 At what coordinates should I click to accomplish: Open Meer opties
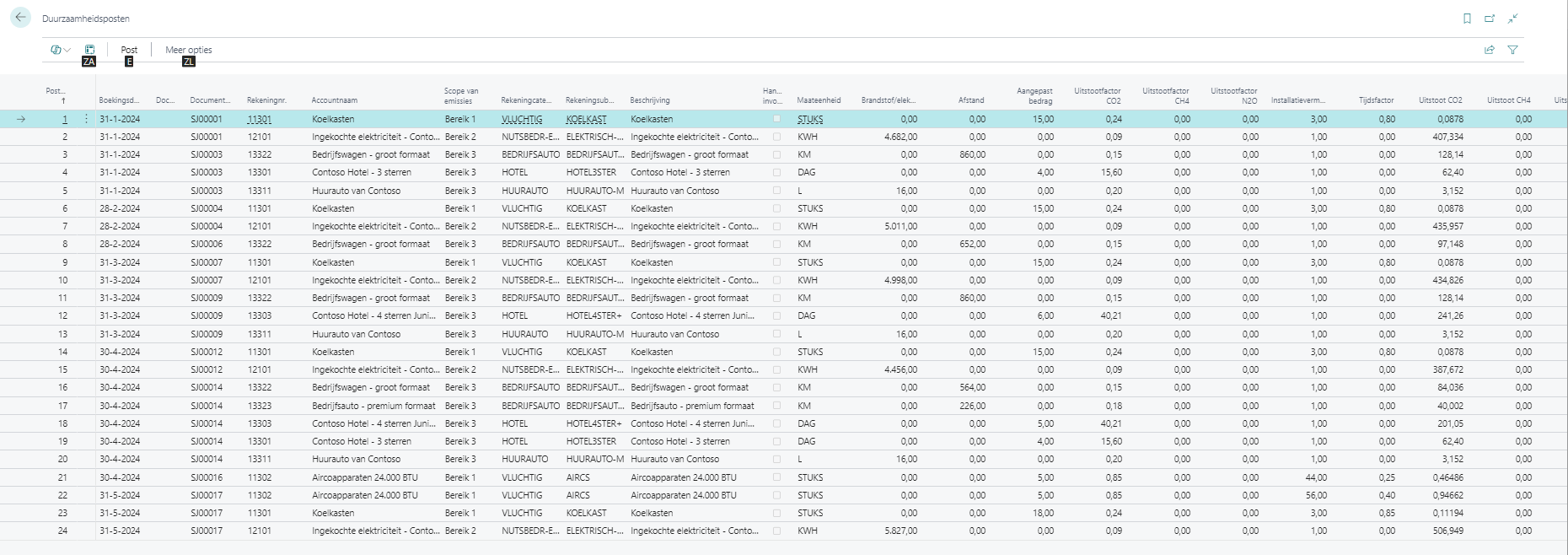pyautogui.click(x=189, y=50)
